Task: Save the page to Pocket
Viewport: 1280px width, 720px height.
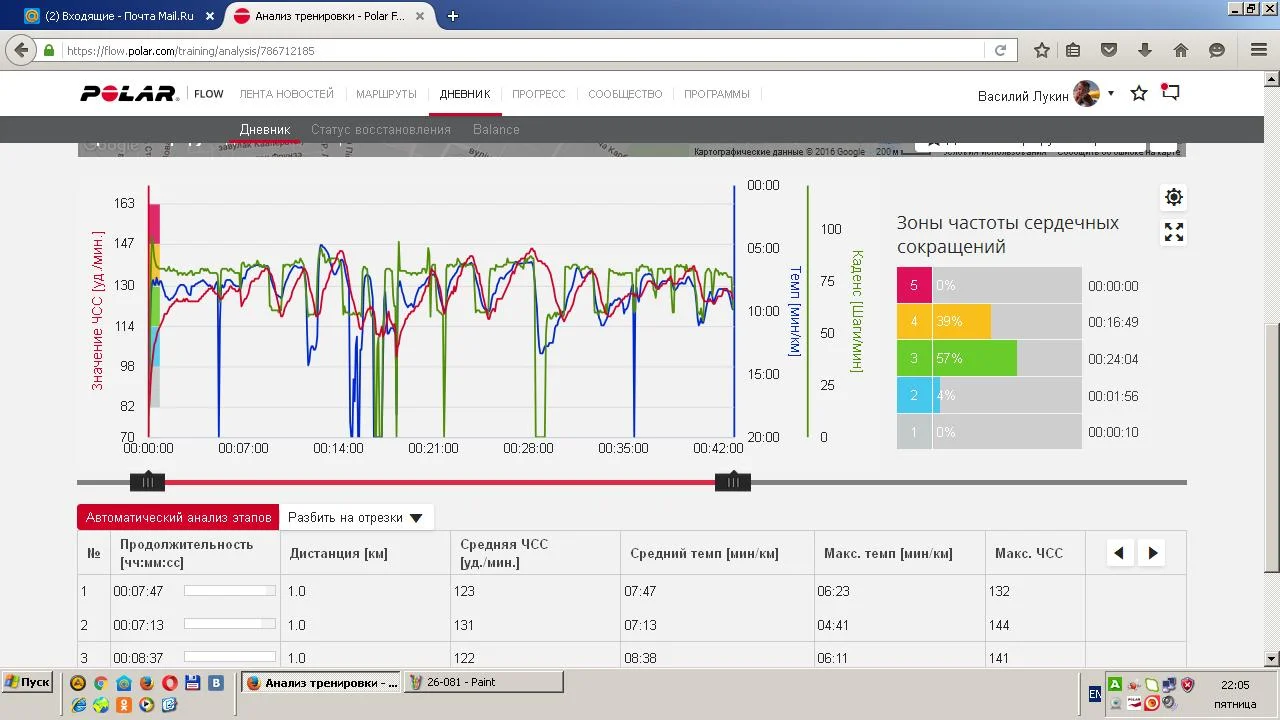Action: [1109, 50]
